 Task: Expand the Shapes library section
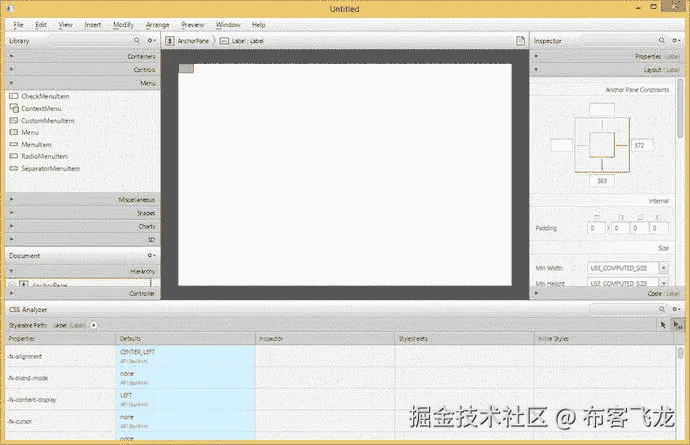click(x=83, y=213)
